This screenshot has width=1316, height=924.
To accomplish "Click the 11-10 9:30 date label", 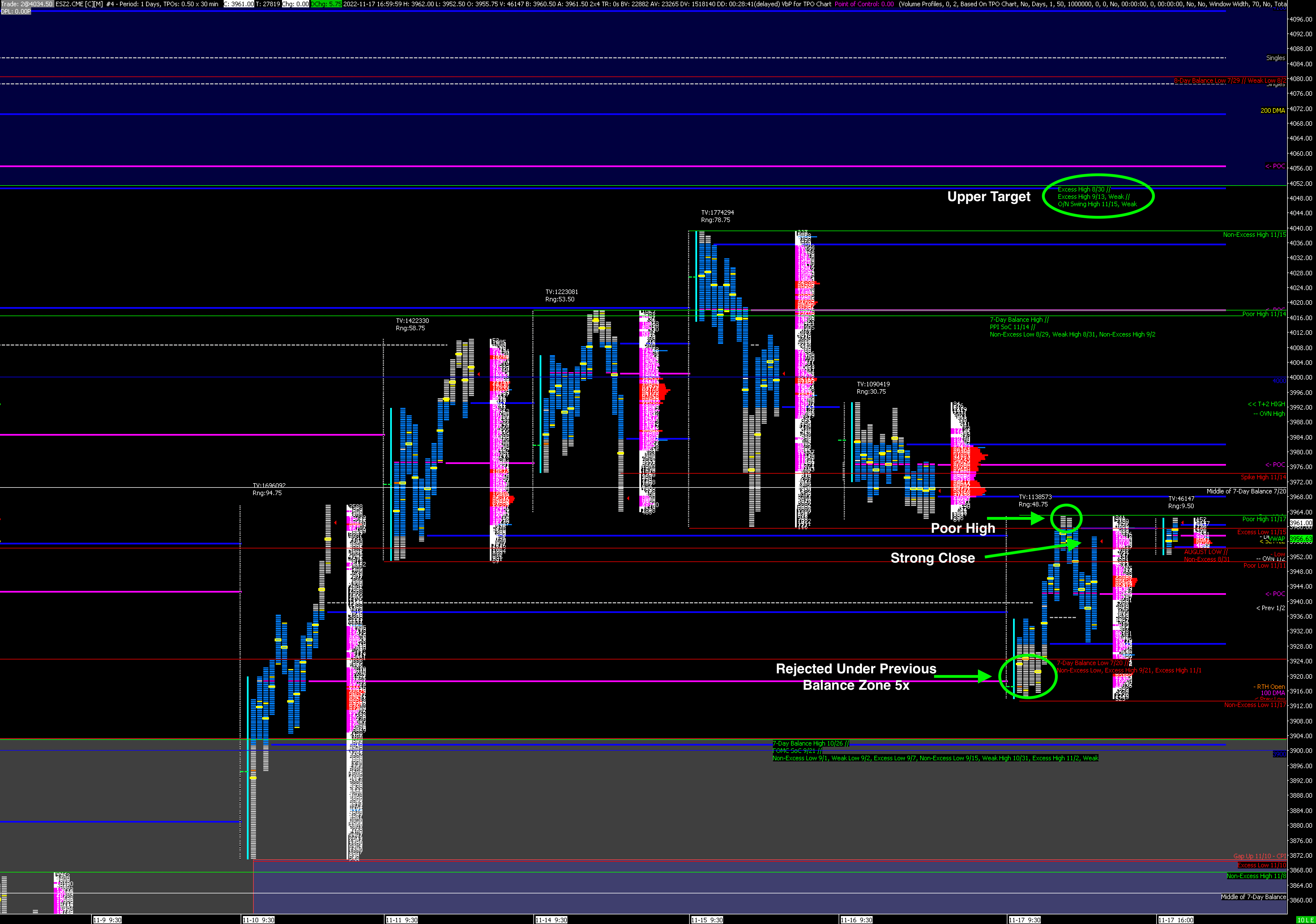I will (258, 920).
